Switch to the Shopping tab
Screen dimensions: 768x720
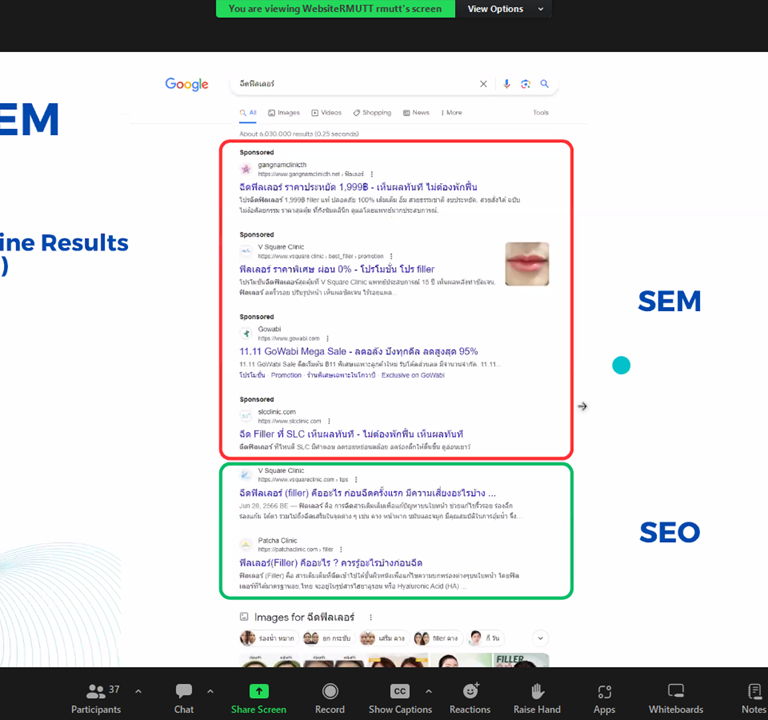[372, 113]
